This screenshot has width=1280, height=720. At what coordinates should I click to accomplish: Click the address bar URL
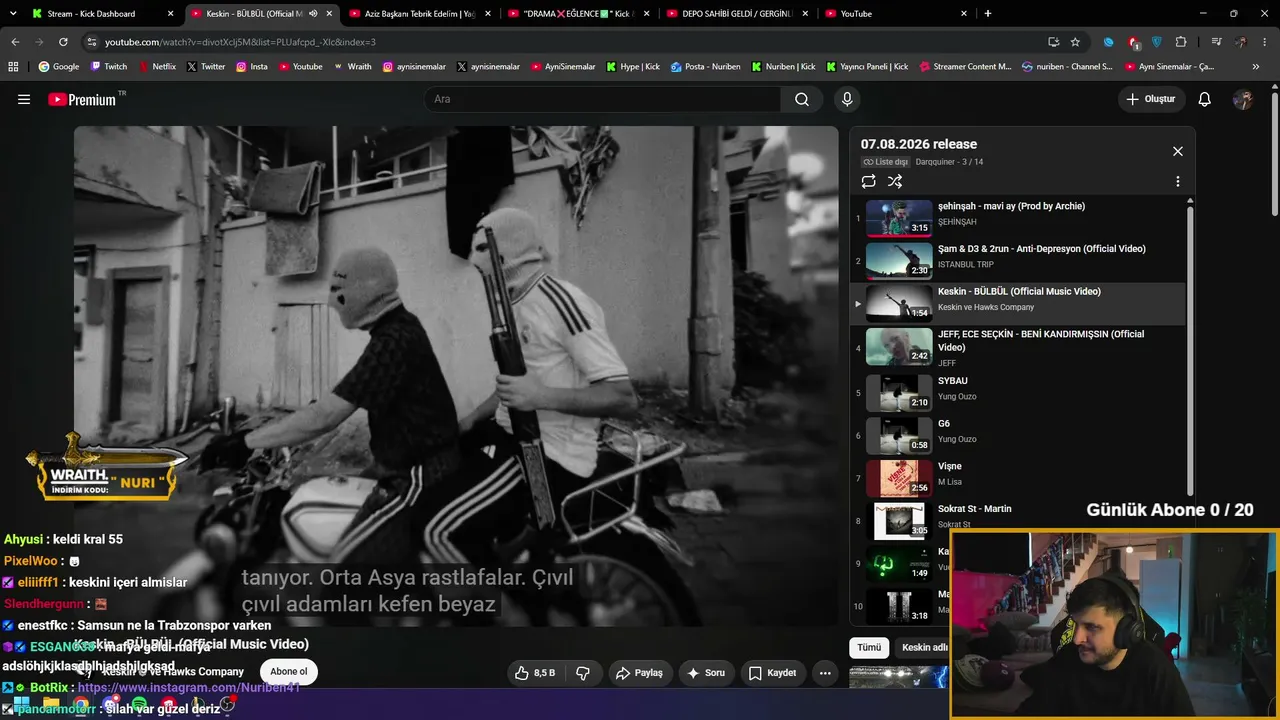click(x=240, y=42)
